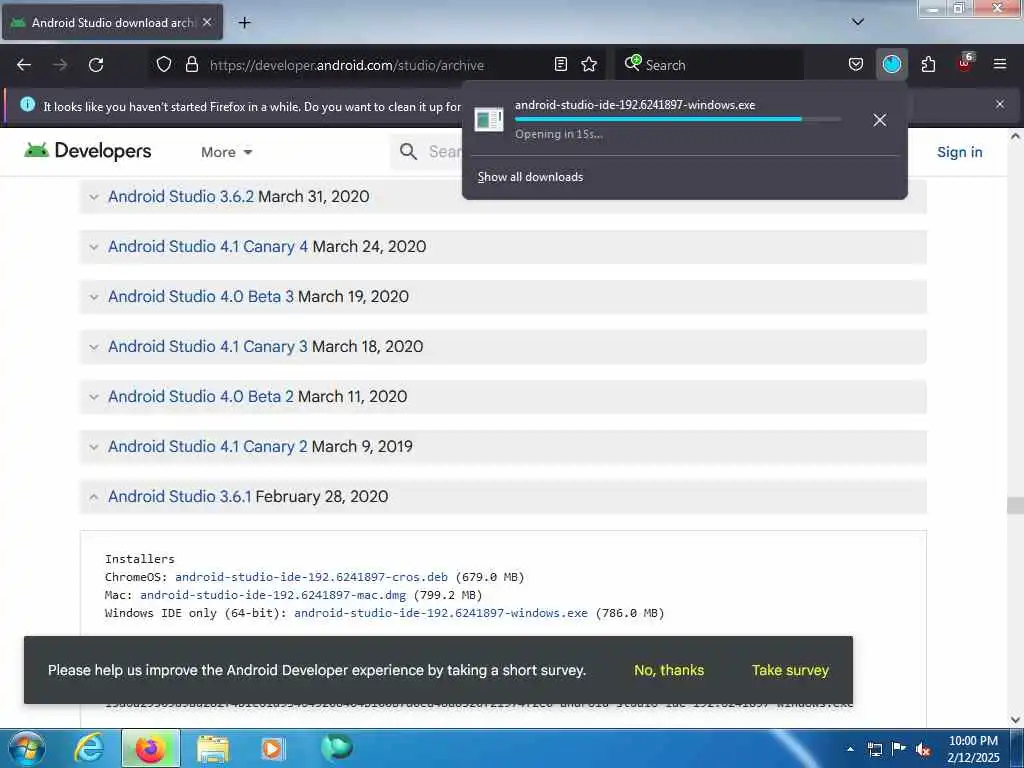Expand Android Studio 4.1 Canary 3 section
The width and height of the screenshot is (1024, 768).
(x=503, y=347)
